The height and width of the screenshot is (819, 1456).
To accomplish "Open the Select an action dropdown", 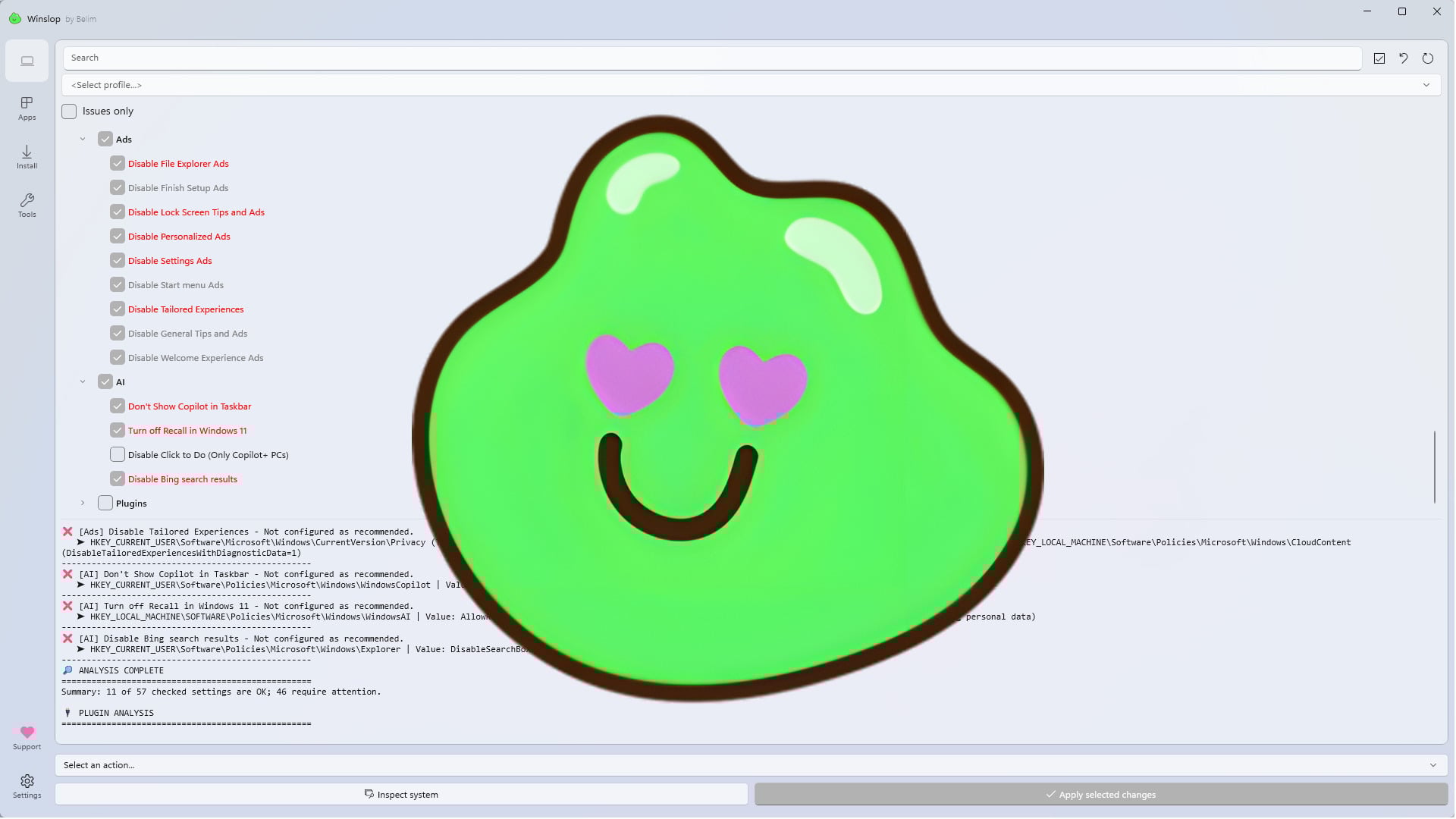I will tap(751, 765).
